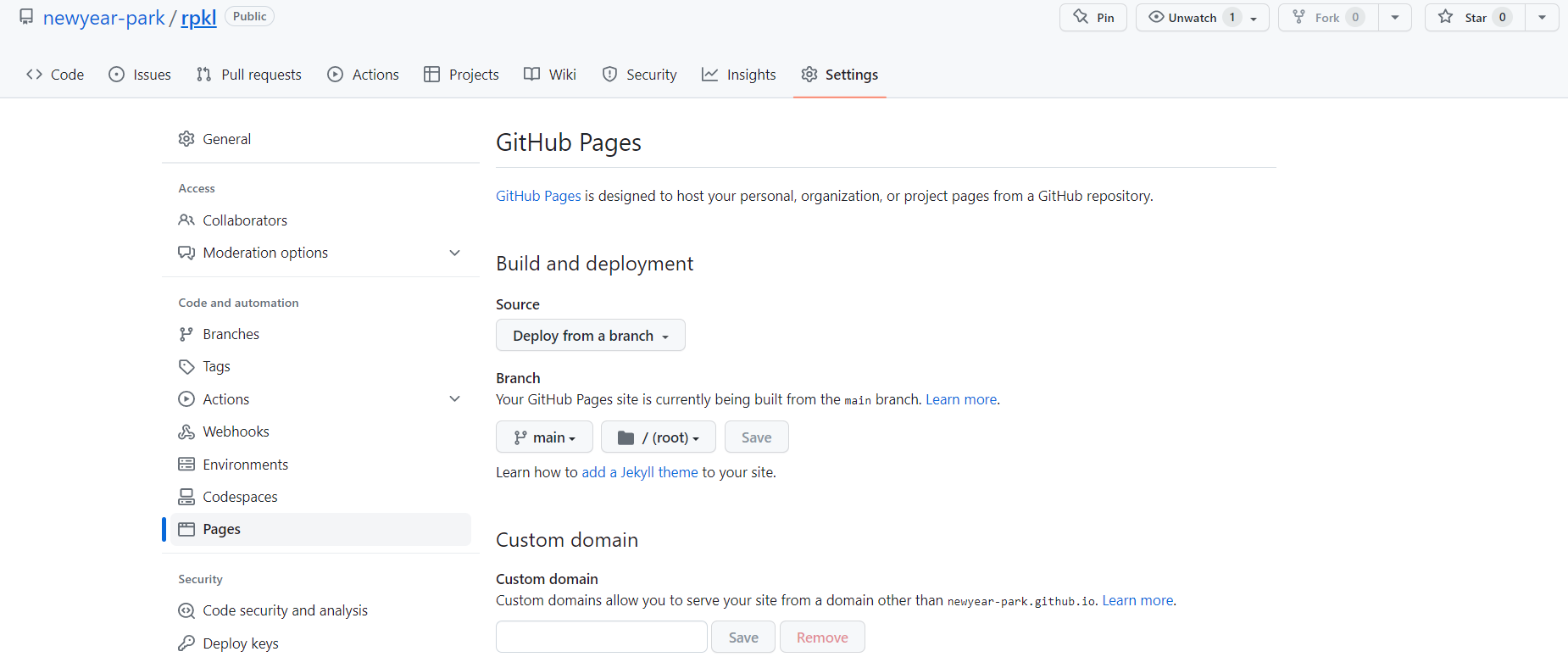Click the Branches git-branch icon in sidebar
This screenshot has height=657, width=1568.
[186, 334]
